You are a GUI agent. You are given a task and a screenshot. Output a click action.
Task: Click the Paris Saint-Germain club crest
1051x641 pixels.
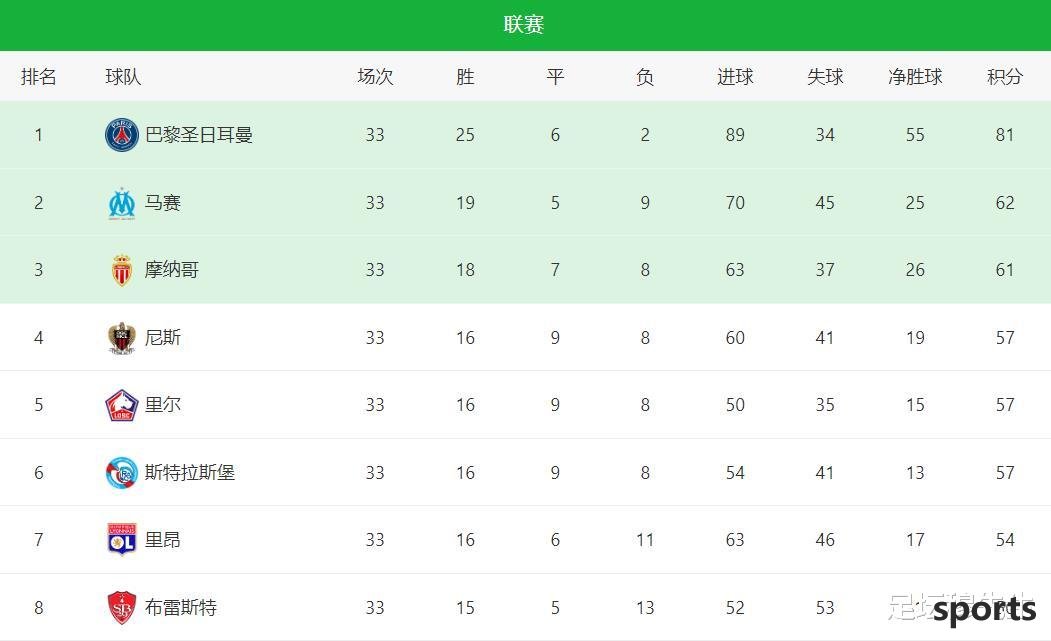pos(122,135)
